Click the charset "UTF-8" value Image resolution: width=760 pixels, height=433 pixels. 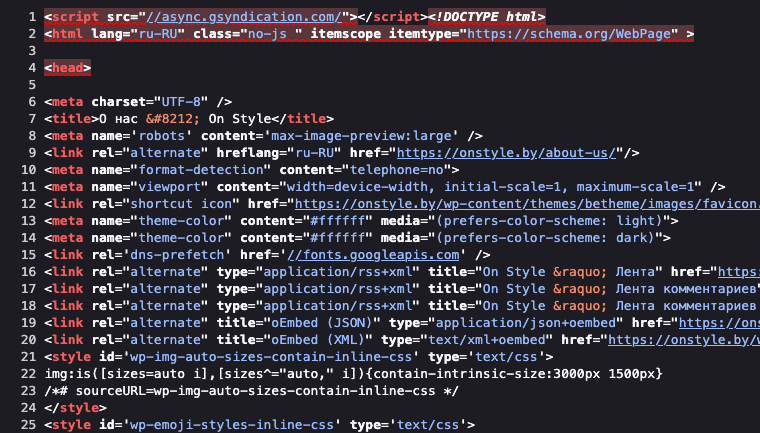point(180,102)
